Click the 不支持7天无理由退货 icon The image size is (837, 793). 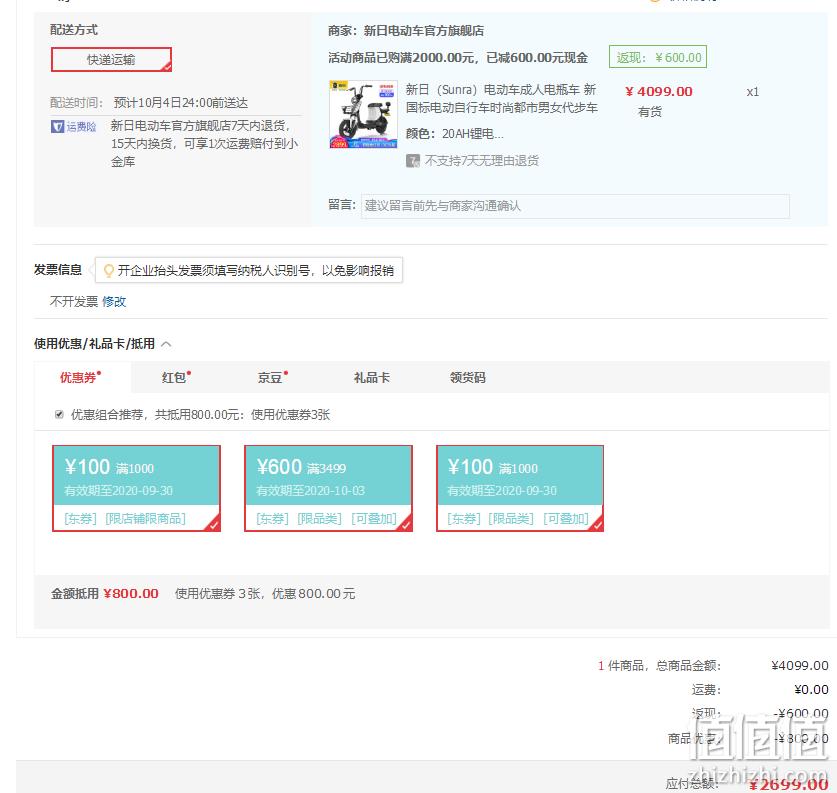pyautogui.click(x=413, y=161)
